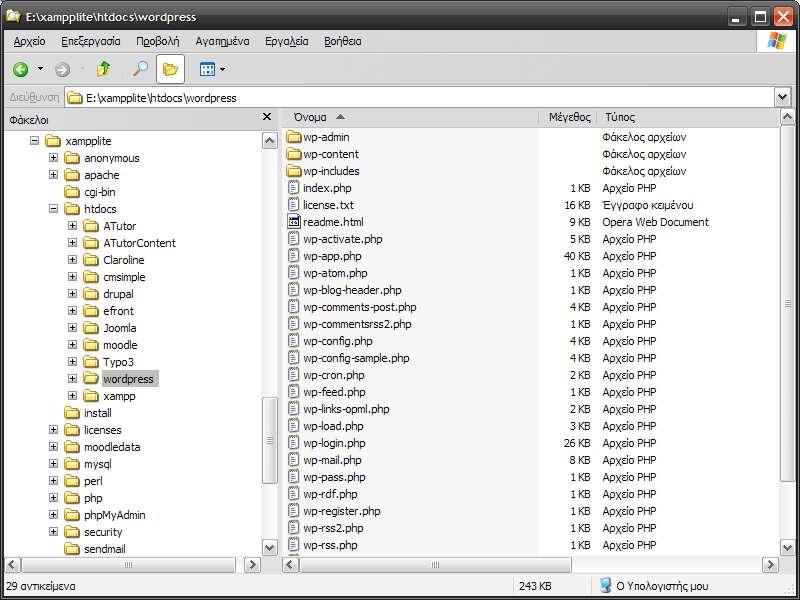
Task: Click folder tree vertical scrollbar down arrow
Action: click(x=269, y=548)
